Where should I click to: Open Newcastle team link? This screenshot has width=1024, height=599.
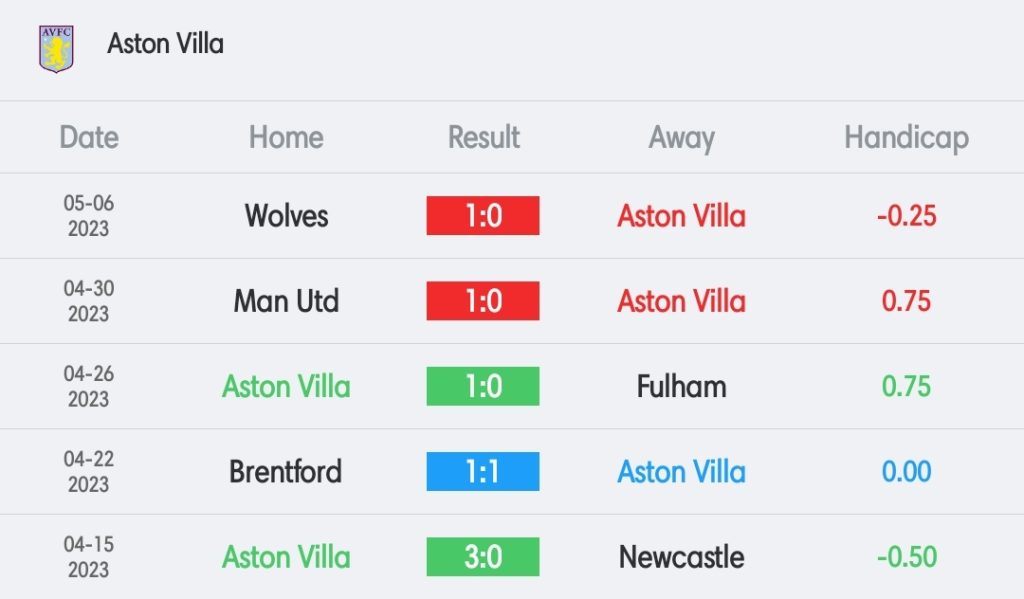coord(681,557)
